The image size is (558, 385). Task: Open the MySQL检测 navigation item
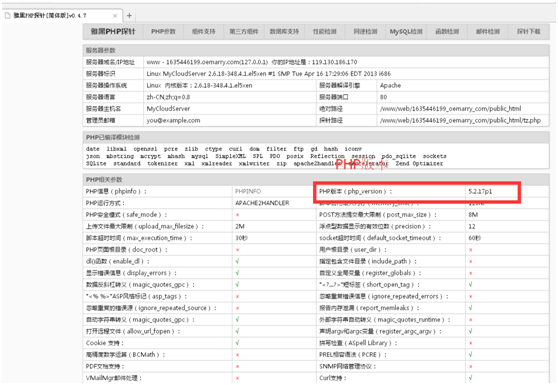click(x=406, y=32)
